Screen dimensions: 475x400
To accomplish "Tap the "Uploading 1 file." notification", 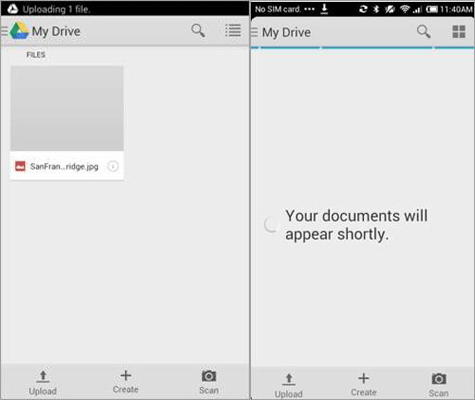I will tap(49, 9).
